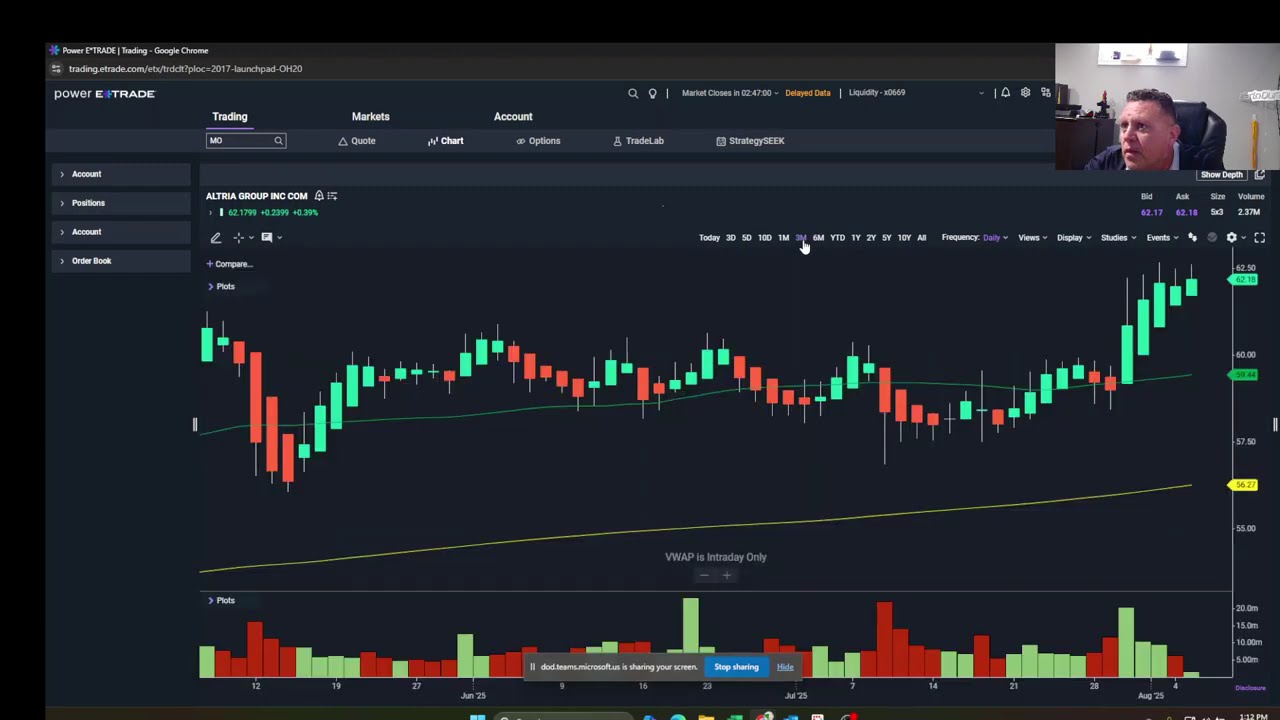The height and width of the screenshot is (720, 1280).
Task: Select the pencil drawing tool
Action: tap(215, 238)
